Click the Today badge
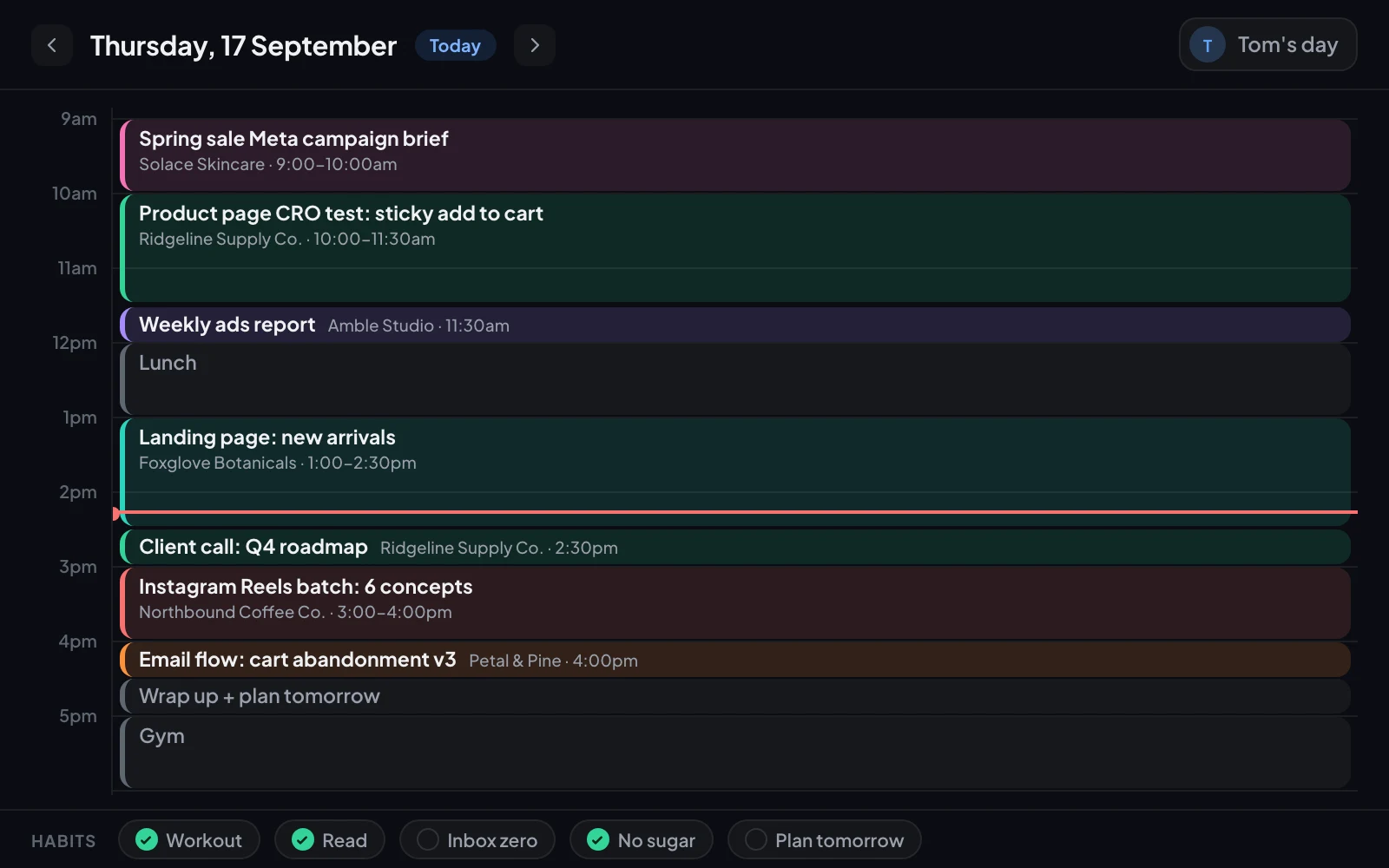1389x868 pixels. point(455,46)
